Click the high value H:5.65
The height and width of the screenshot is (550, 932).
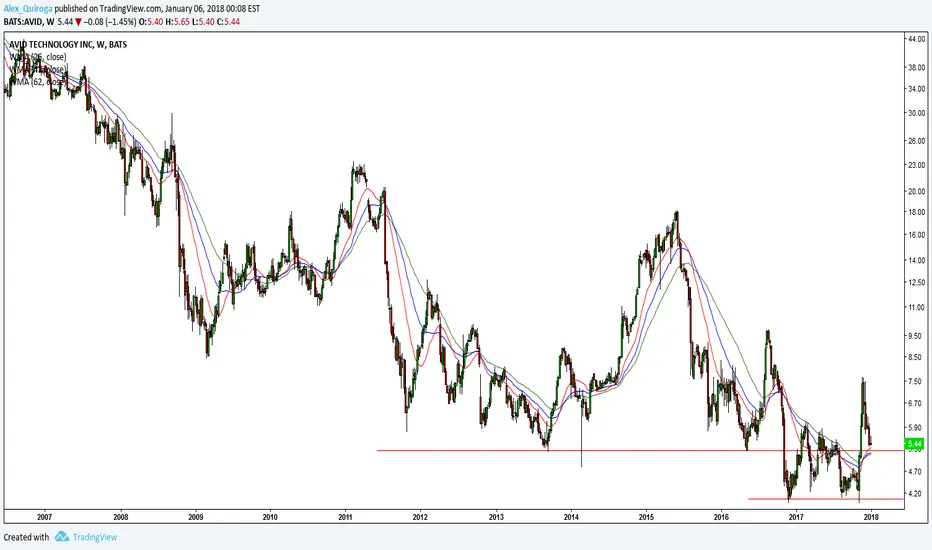[x=177, y=21]
